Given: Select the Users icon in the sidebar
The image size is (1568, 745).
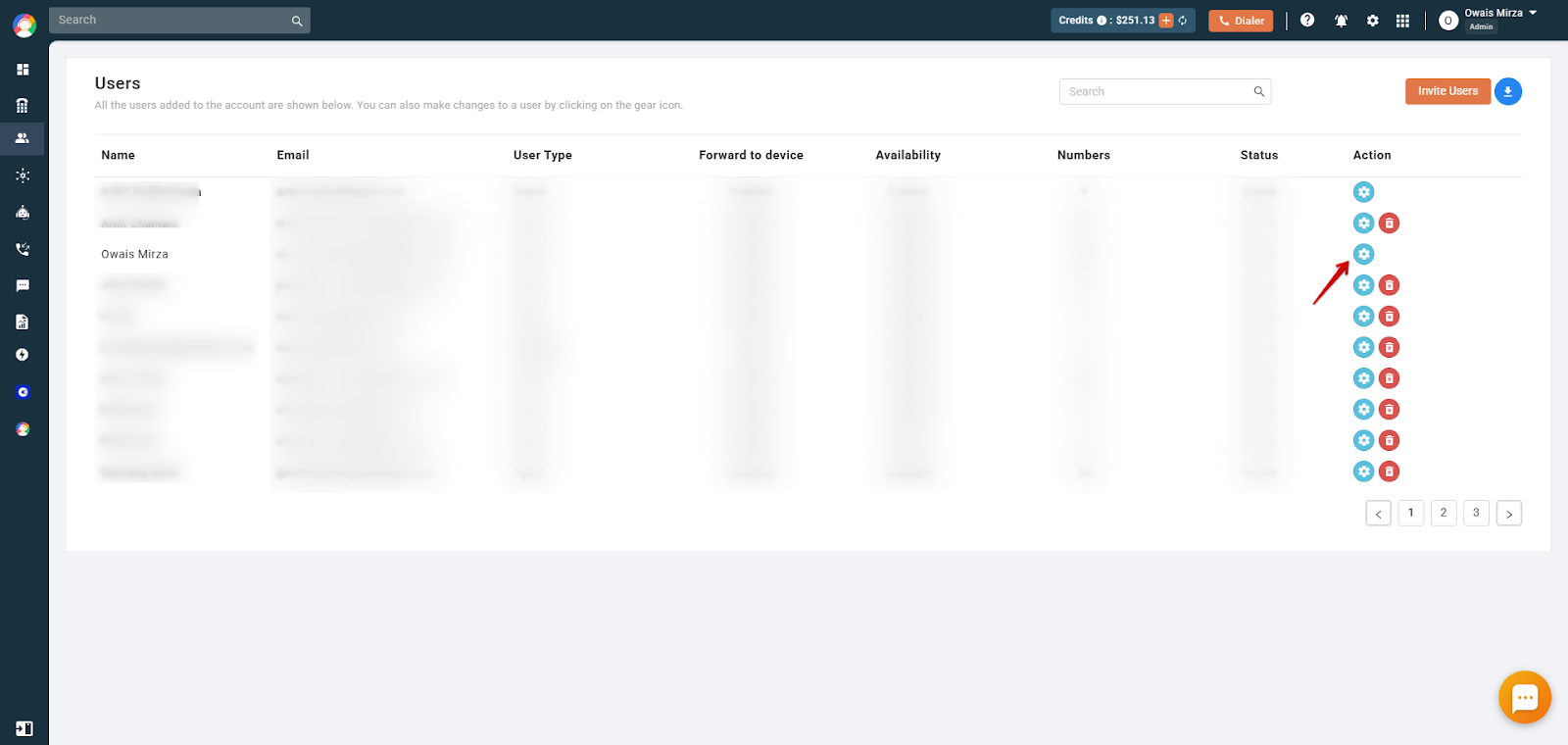Looking at the screenshot, I should [x=23, y=138].
